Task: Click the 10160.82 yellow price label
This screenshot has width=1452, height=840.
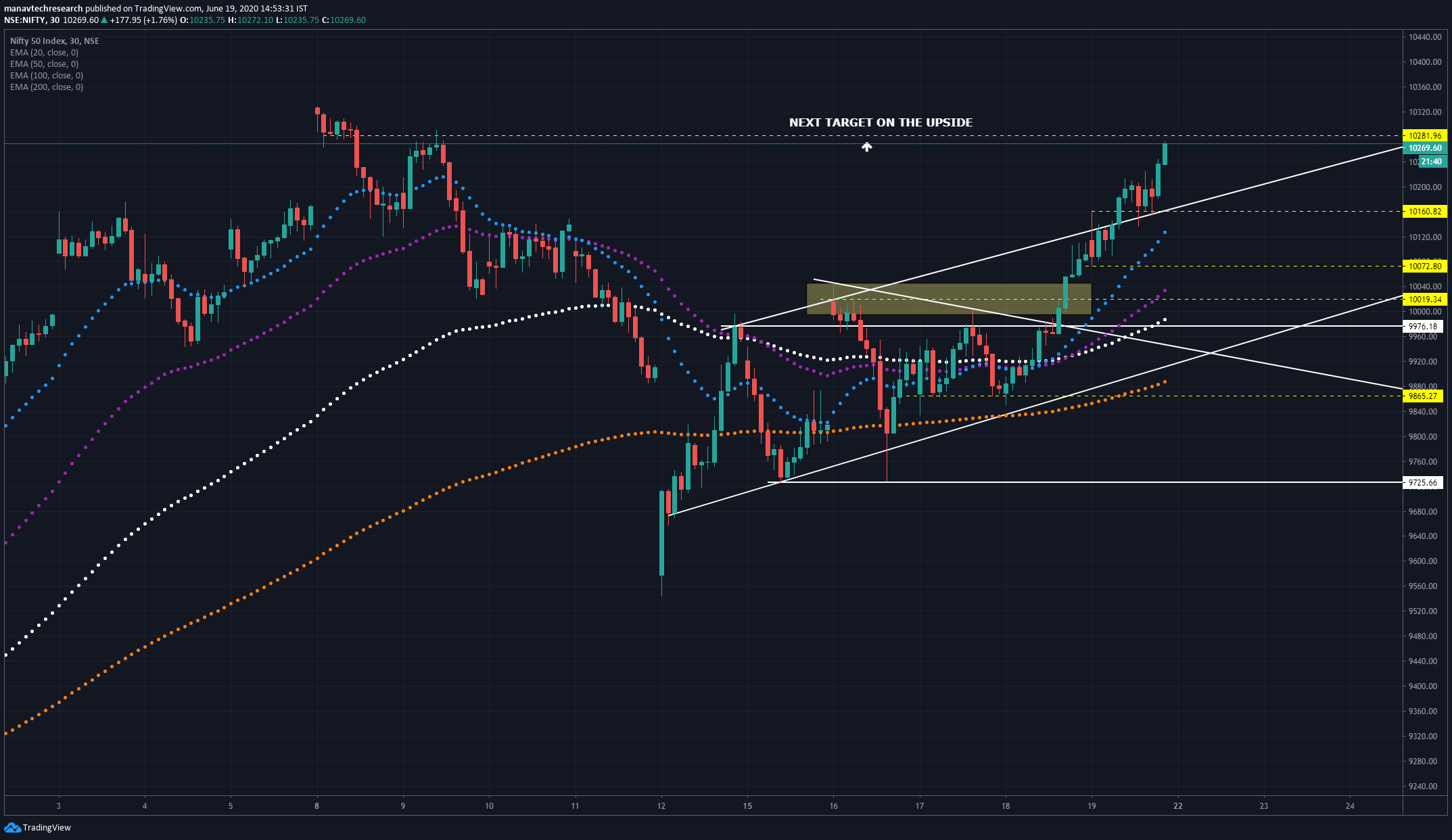Action: pyautogui.click(x=1424, y=212)
